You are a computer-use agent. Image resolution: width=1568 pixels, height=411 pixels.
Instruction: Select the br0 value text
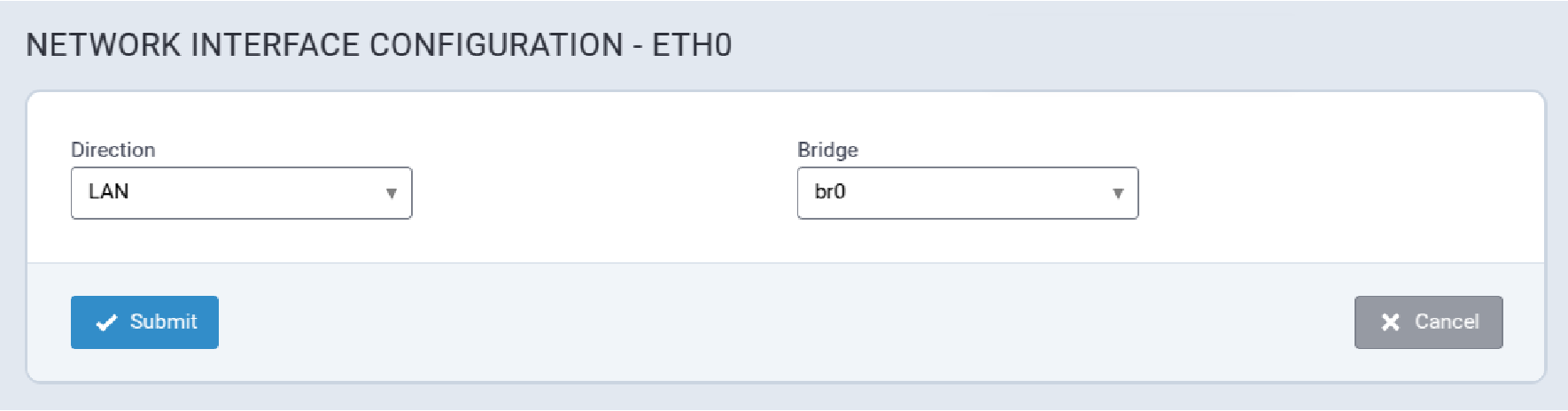(x=830, y=191)
